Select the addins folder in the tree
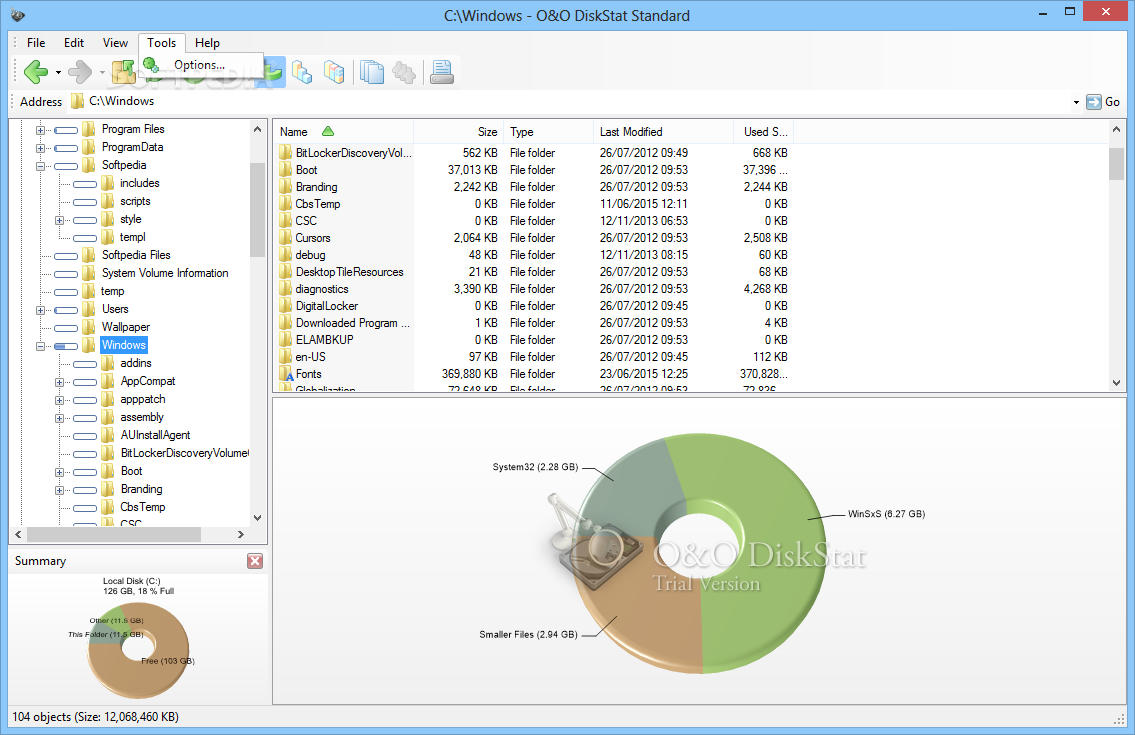 pyautogui.click(x=136, y=364)
